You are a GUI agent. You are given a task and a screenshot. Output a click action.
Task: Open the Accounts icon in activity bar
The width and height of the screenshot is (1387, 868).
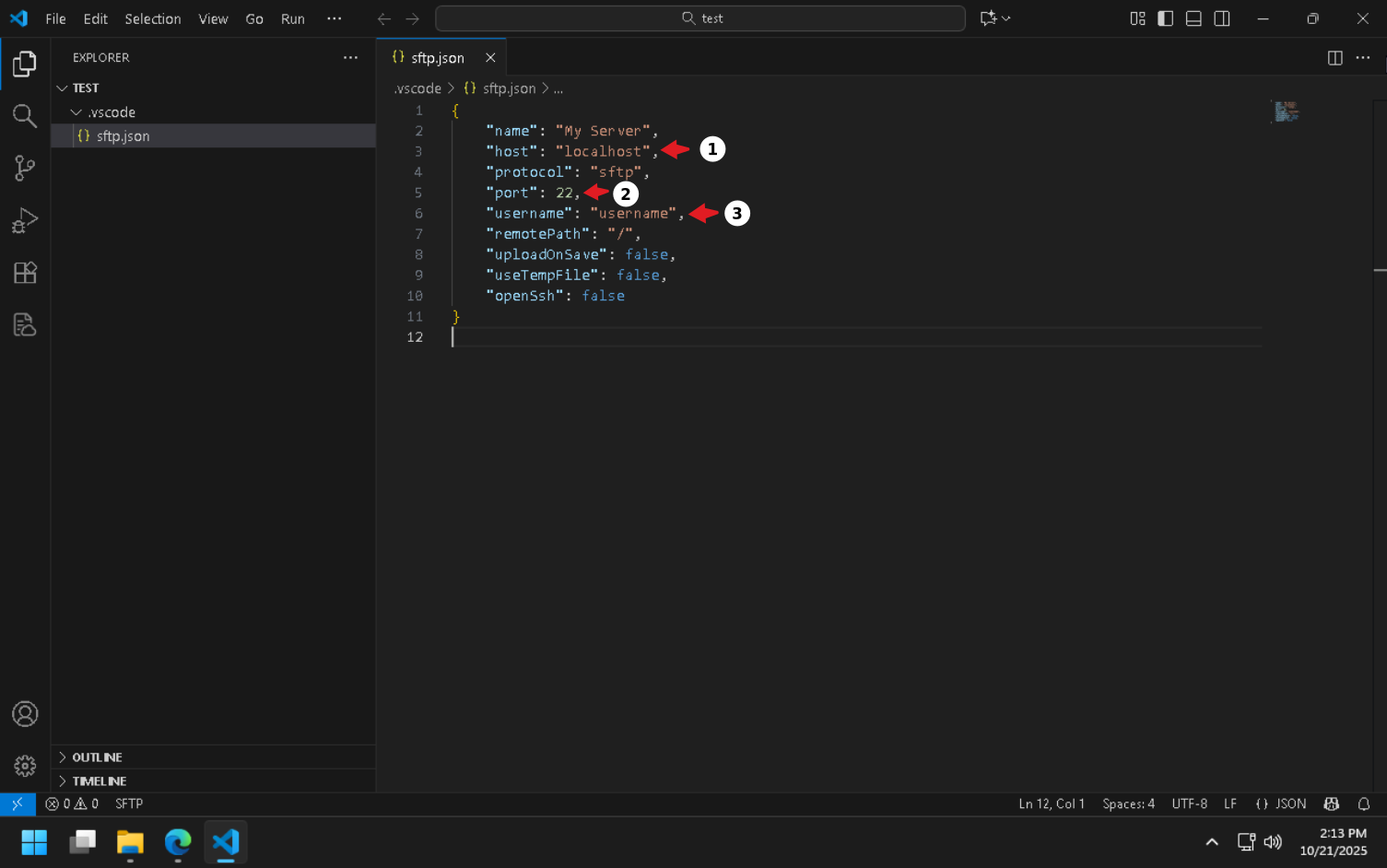[x=25, y=713]
